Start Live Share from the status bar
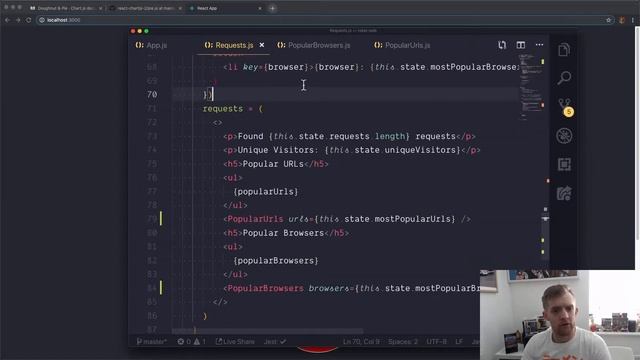Image resolution: width=640 pixels, height=360 pixels. coord(235,341)
